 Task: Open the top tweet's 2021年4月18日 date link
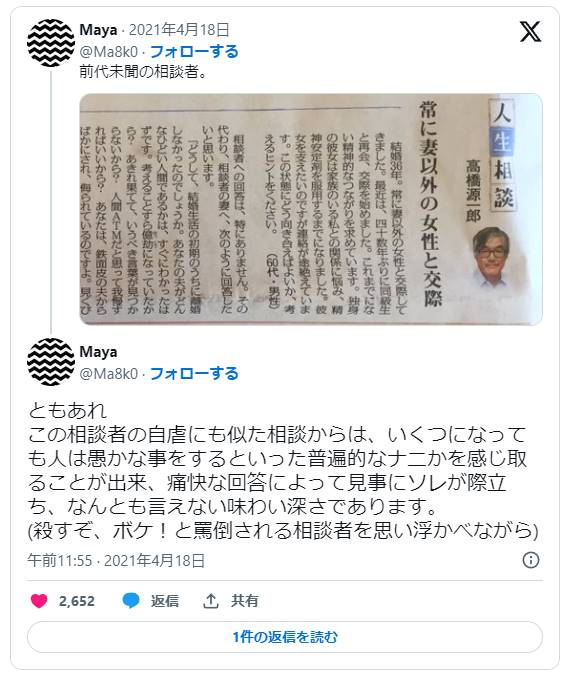point(179,30)
